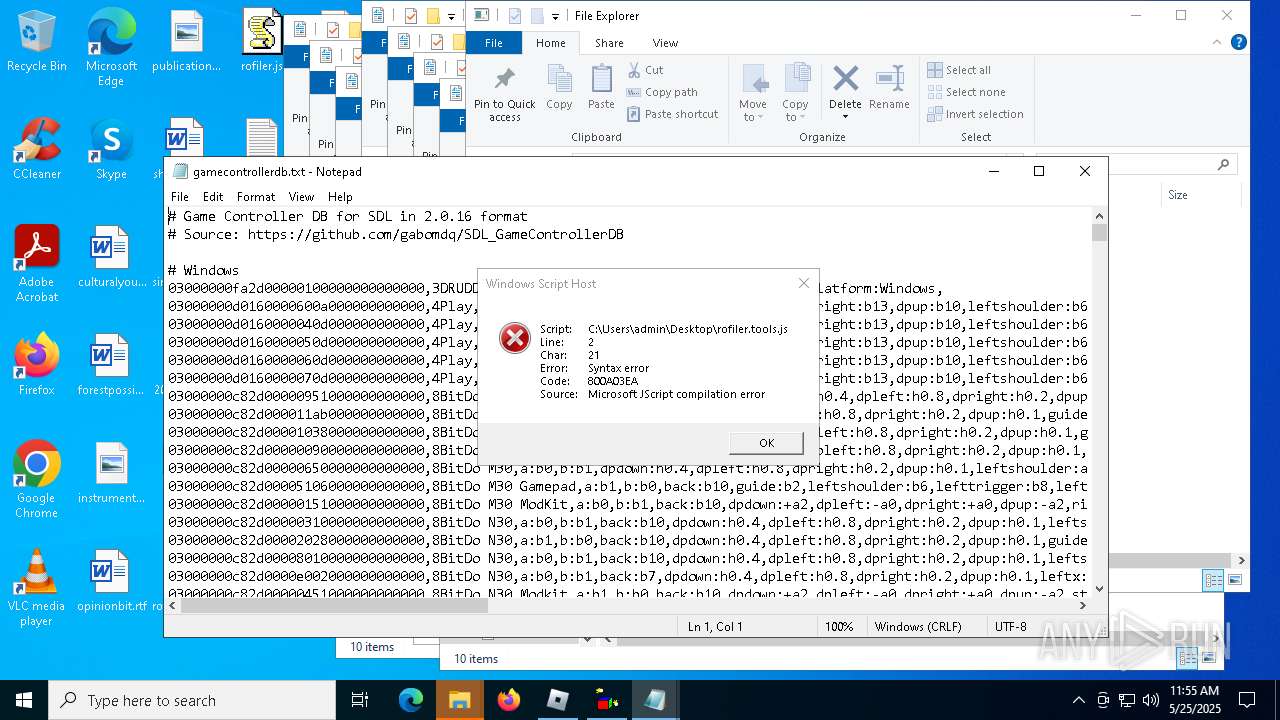Select the Home tab in File Explorer ribbon
1280x720 pixels.
[x=551, y=43]
